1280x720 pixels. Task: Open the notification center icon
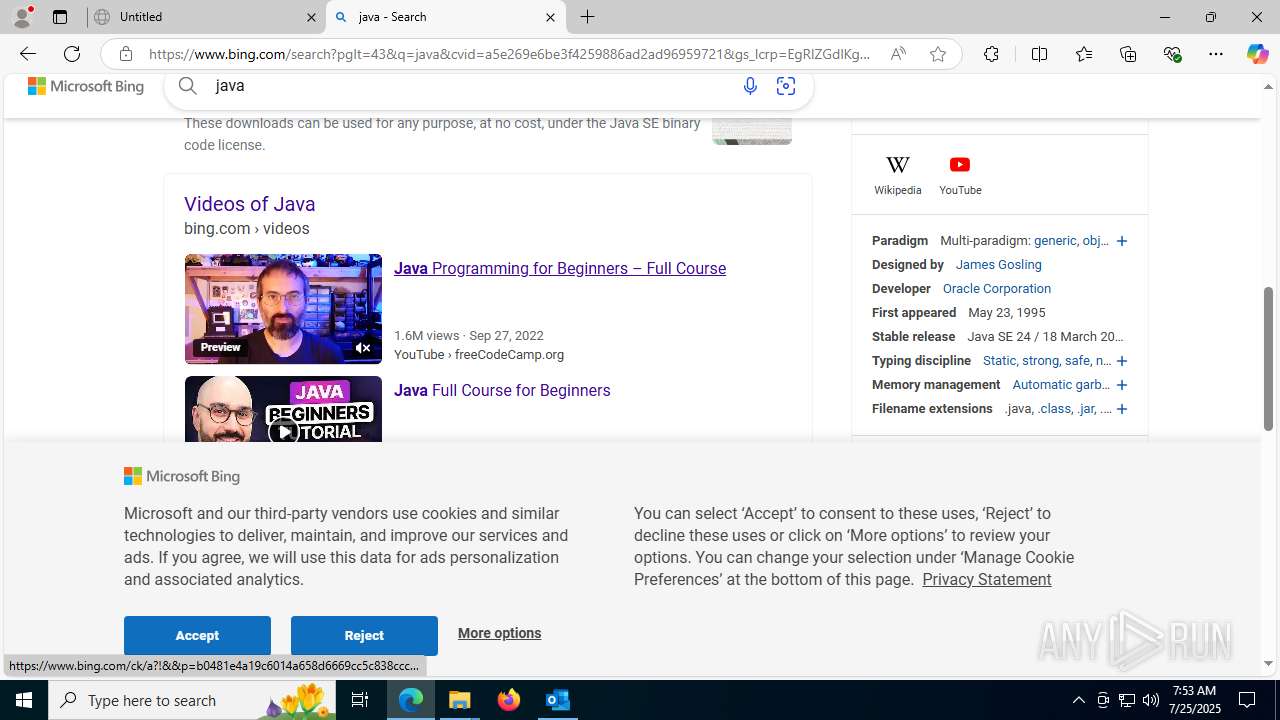[1248, 700]
